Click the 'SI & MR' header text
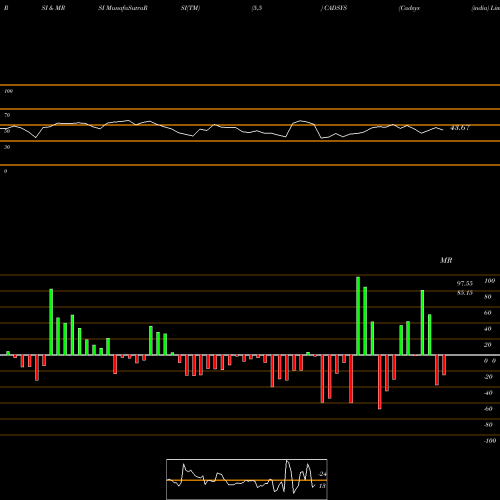Image resolution: width=500 pixels, height=500 pixels. (53, 8)
